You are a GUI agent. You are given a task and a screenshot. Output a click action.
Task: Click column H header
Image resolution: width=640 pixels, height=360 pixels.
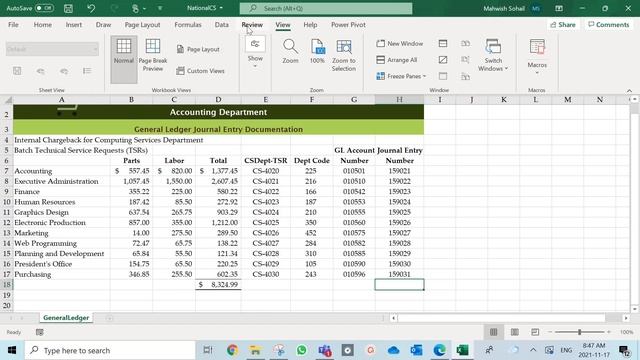[399, 100]
